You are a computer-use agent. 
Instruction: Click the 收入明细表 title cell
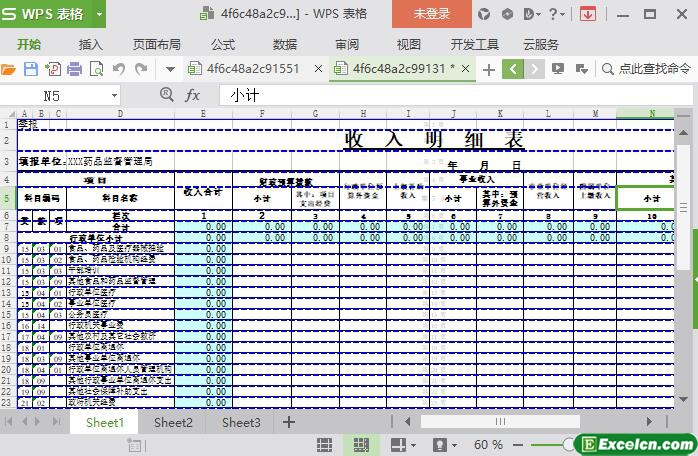coord(434,140)
